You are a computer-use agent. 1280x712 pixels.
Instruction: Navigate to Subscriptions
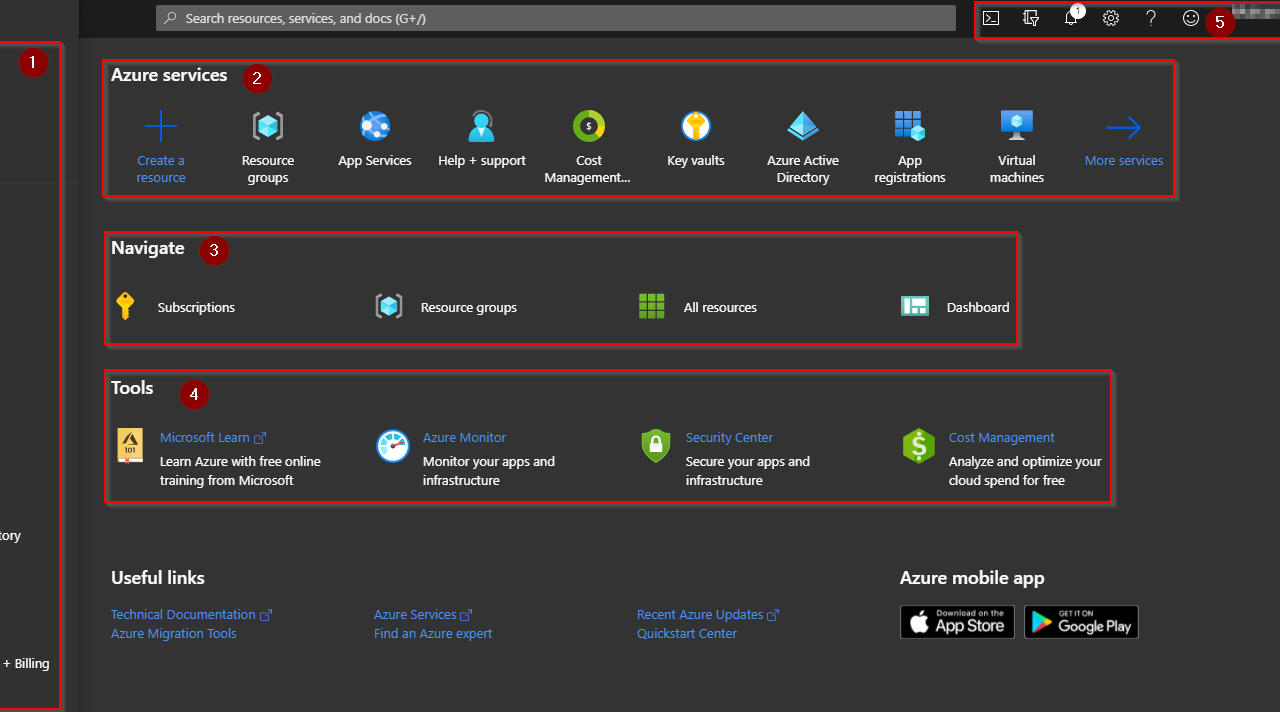click(x=196, y=307)
